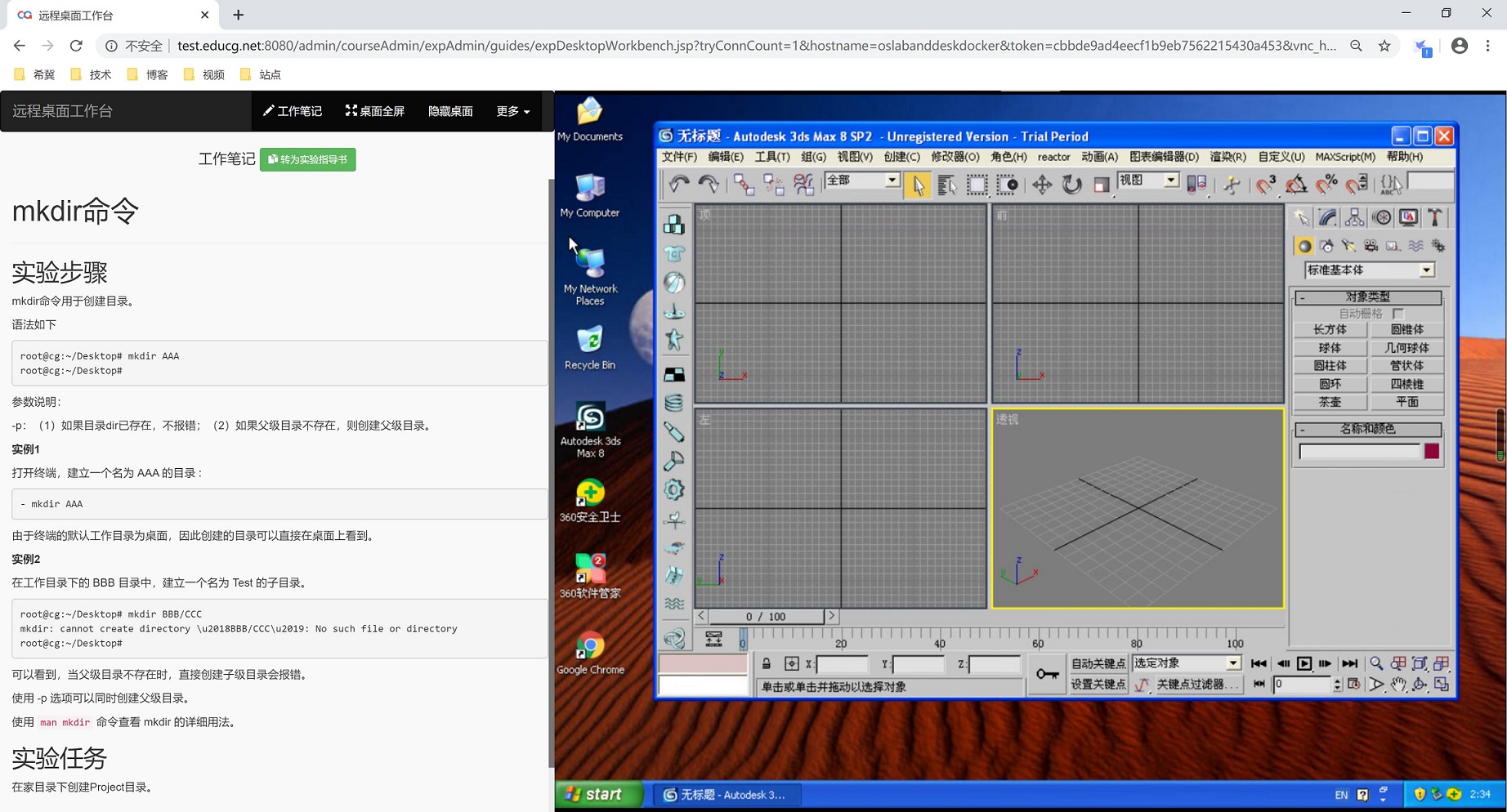Click the object color red swatch
This screenshot has width=1507, height=812.
1432,452
